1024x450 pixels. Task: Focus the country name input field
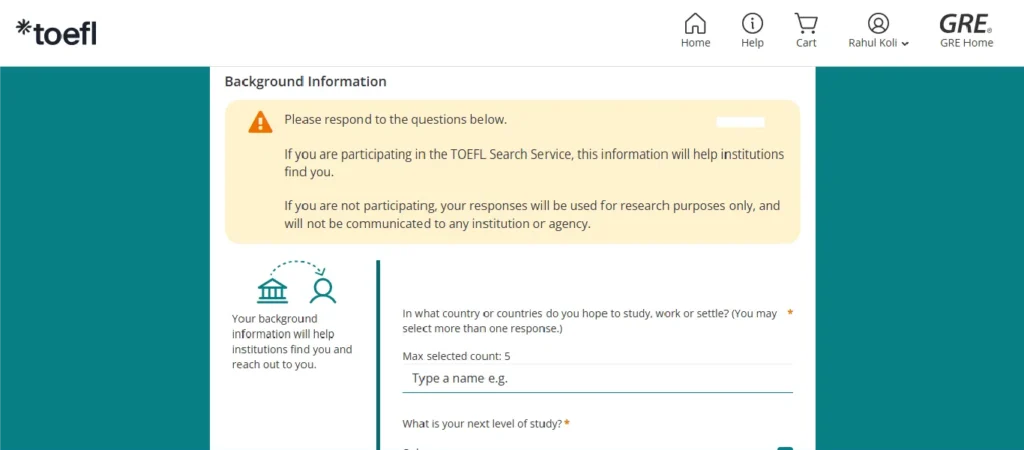click(x=597, y=379)
